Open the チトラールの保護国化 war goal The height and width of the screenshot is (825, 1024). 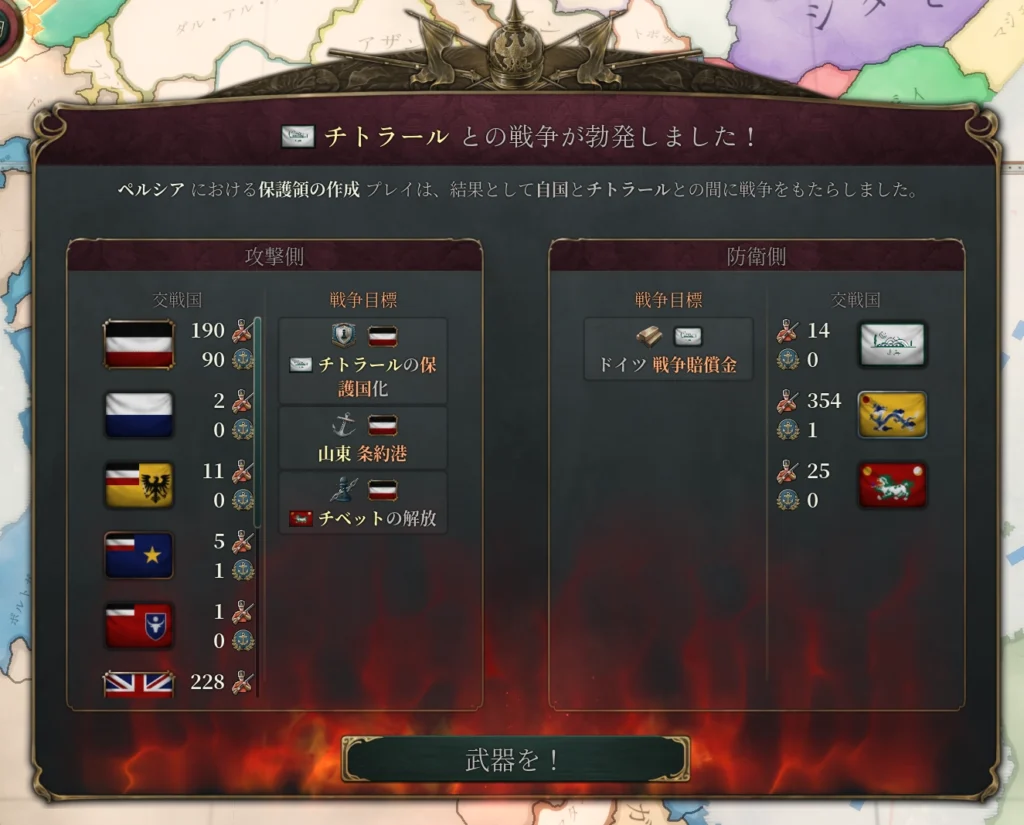363,361
